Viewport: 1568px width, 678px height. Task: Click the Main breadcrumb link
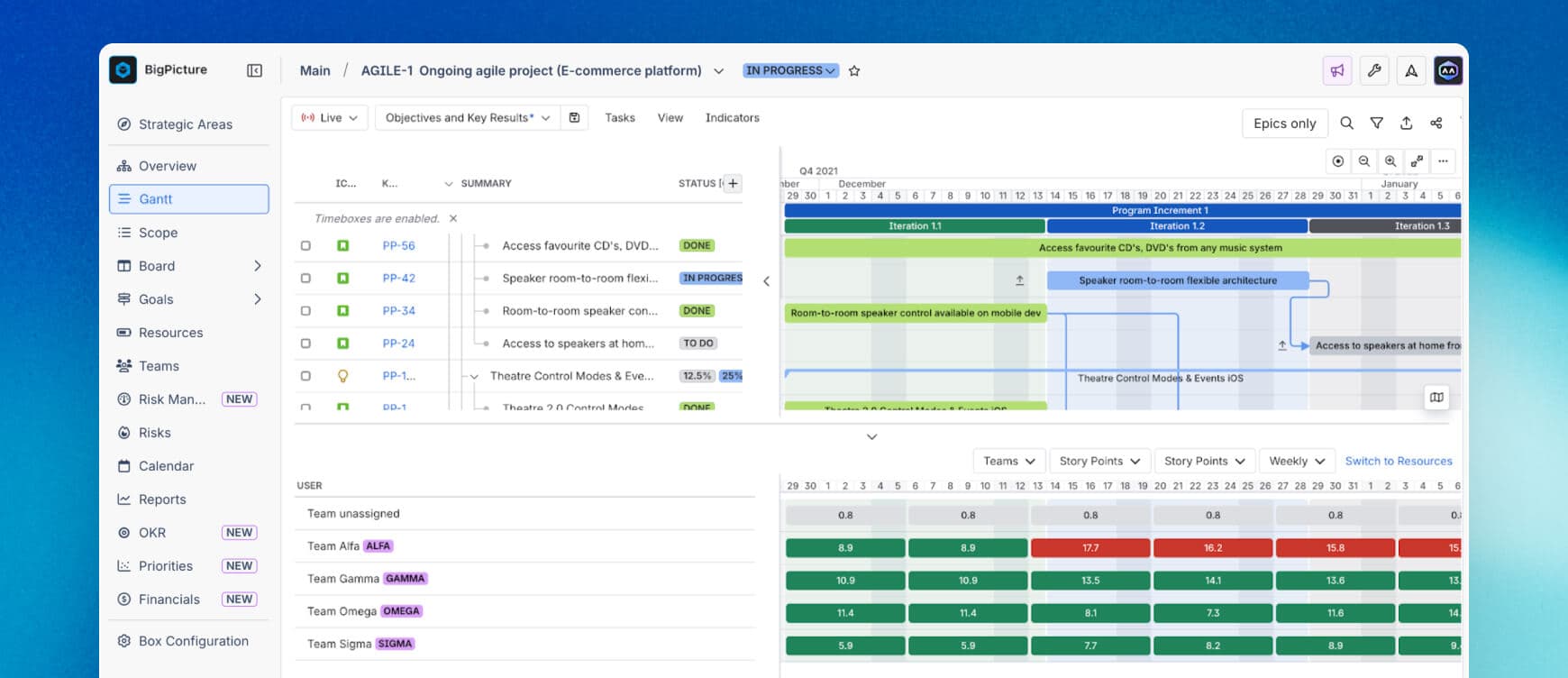pyautogui.click(x=315, y=70)
